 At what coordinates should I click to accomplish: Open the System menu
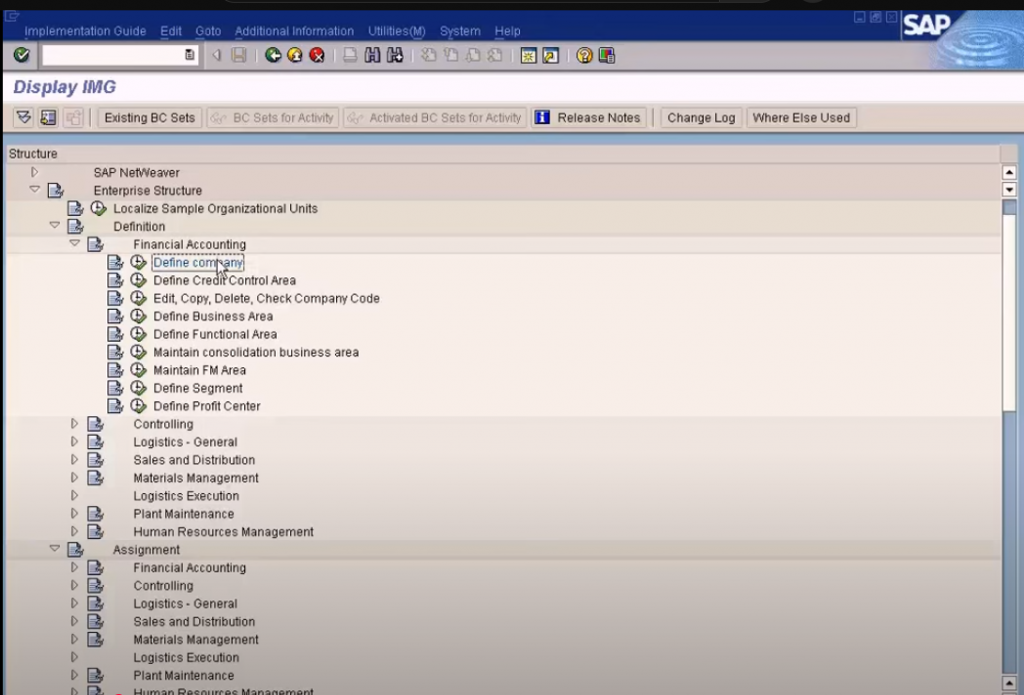point(460,31)
